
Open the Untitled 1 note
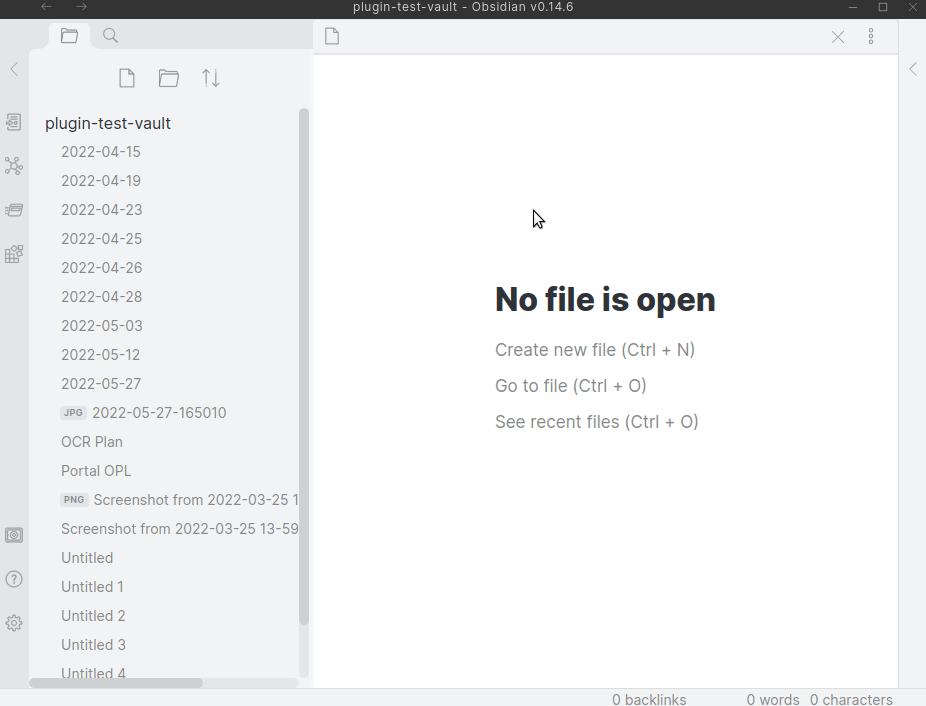click(92, 587)
